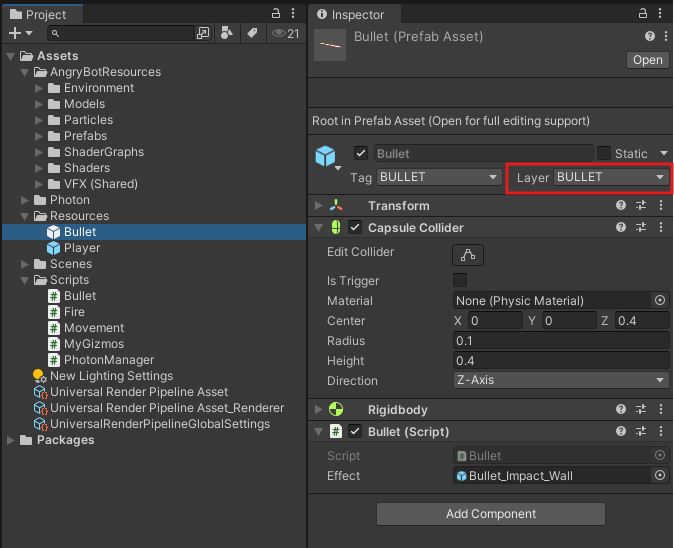The image size is (674, 548).
Task: Open the Static flags dropdown arrow
Action: 664,153
